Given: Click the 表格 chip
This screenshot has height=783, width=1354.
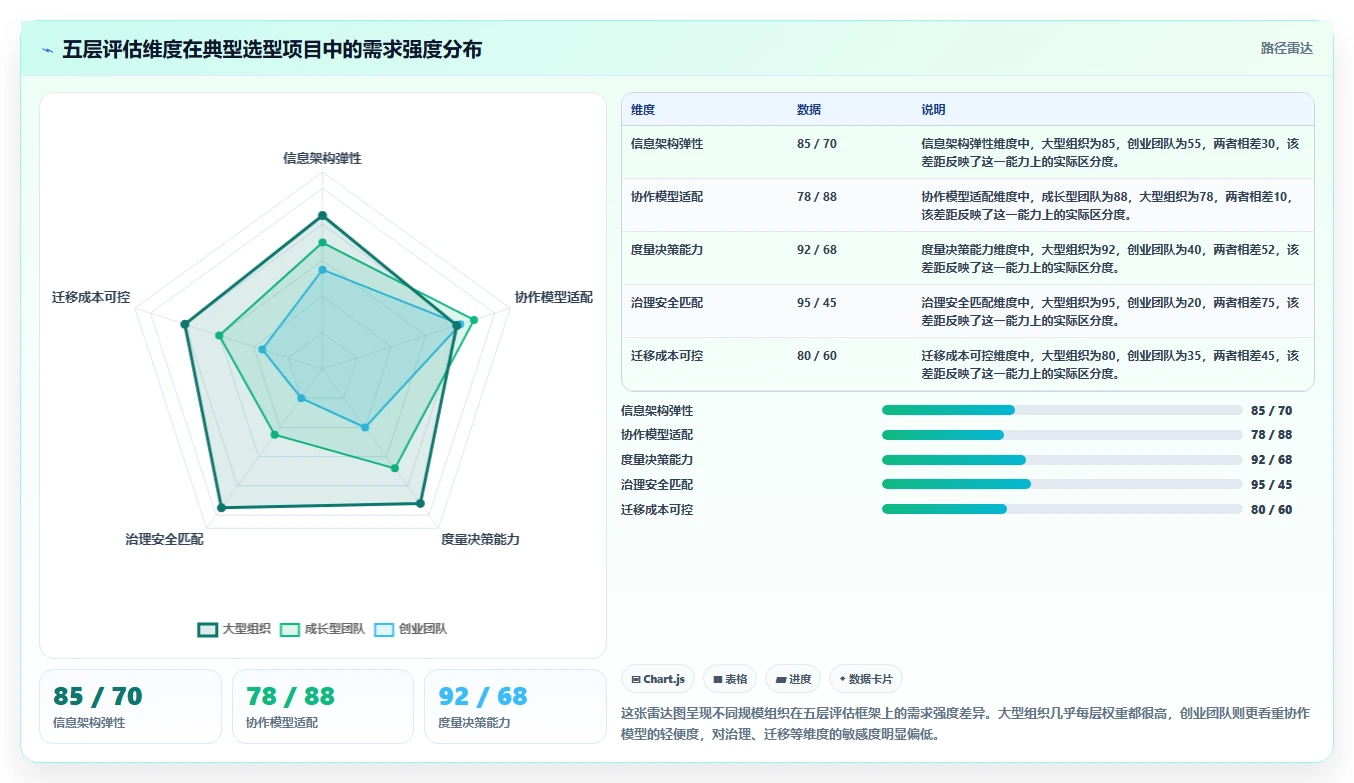Looking at the screenshot, I should [x=730, y=679].
